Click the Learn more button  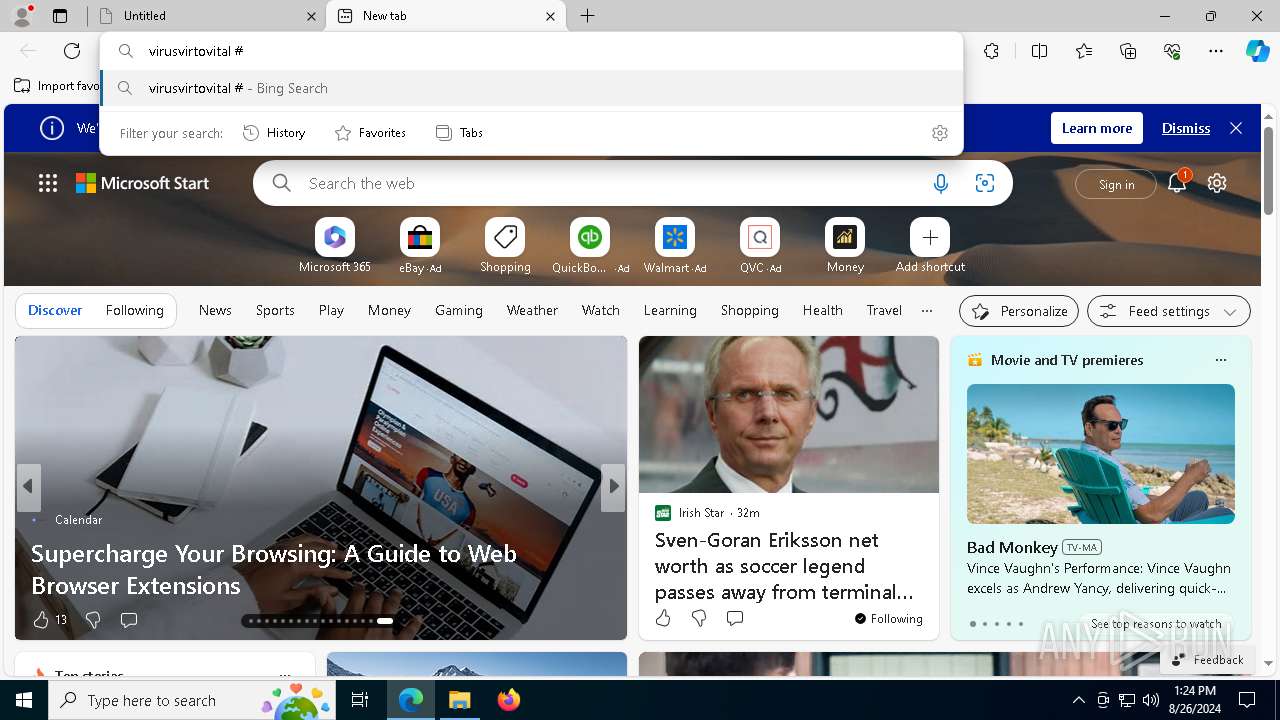[x=1097, y=128]
